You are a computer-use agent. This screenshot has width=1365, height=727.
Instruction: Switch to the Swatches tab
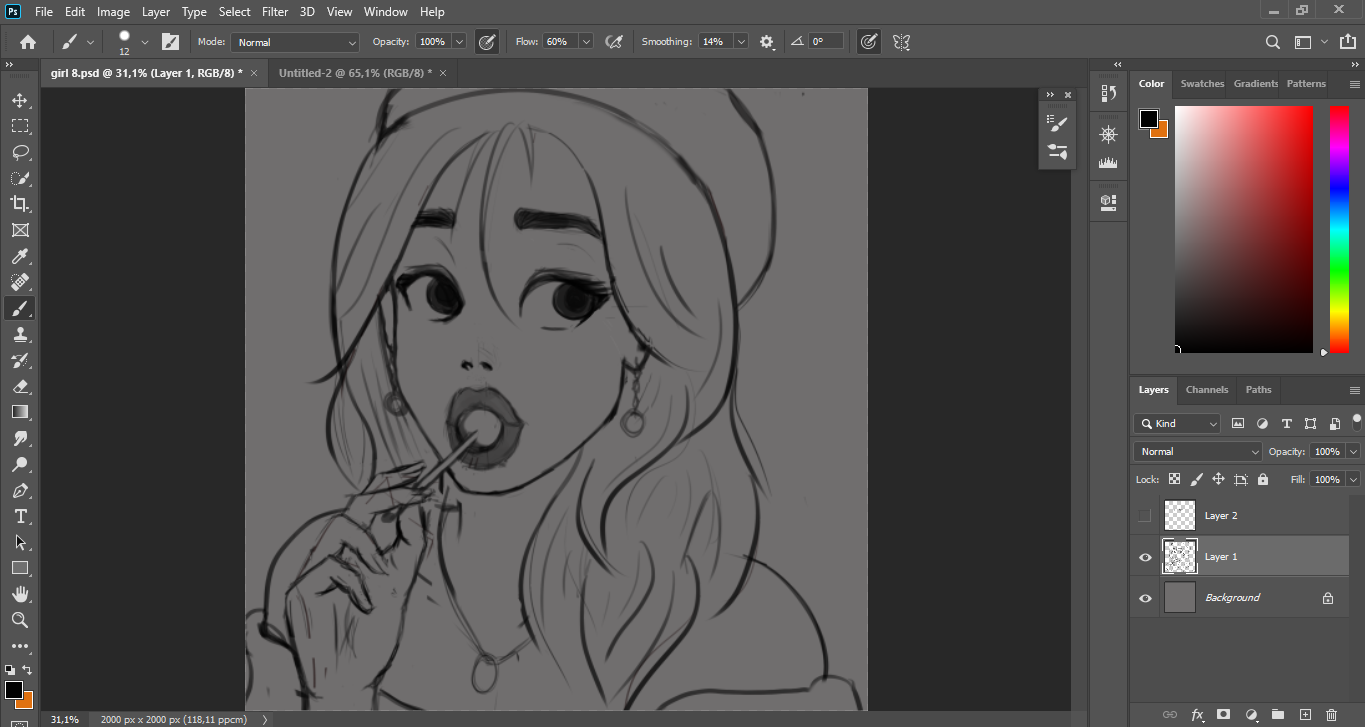(x=1202, y=84)
